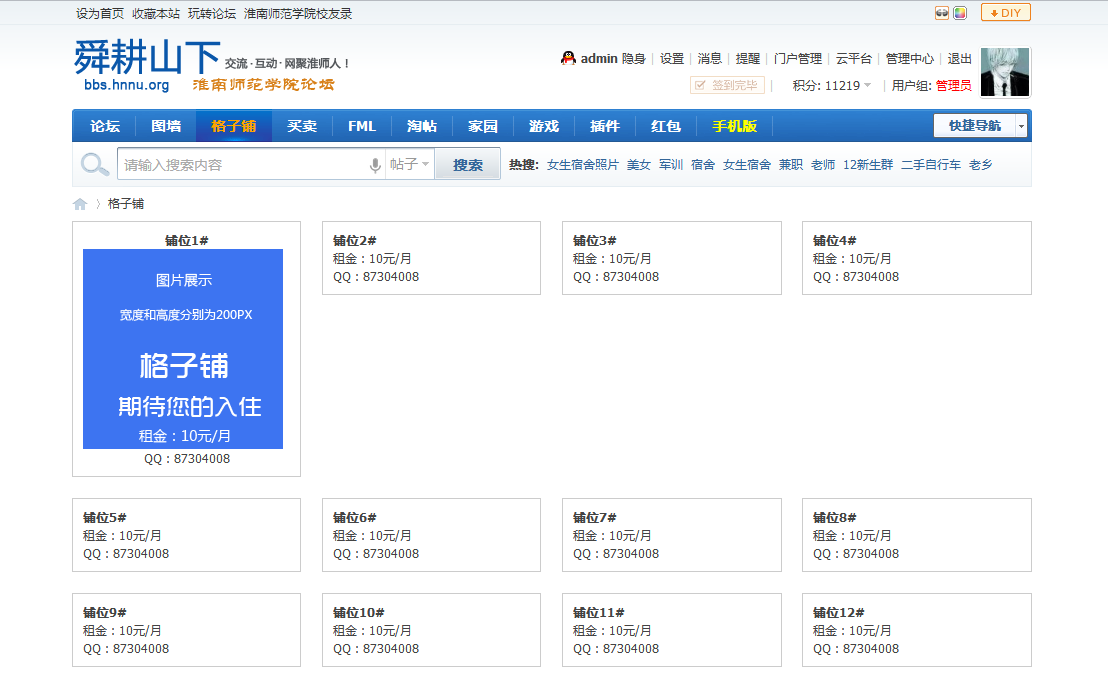The height and width of the screenshot is (682, 1108).
Task: Click the DIY button
Action: [1005, 12]
